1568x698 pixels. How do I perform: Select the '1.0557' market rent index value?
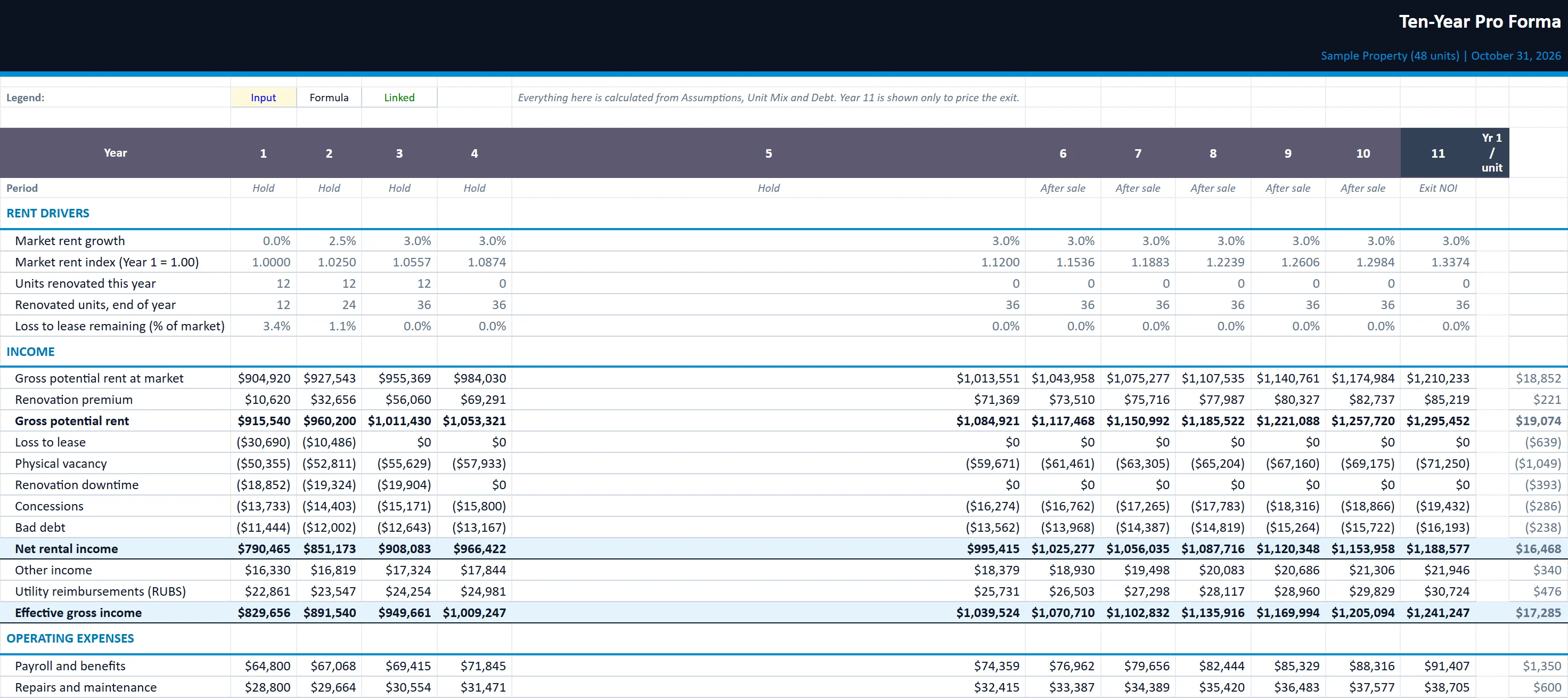click(399, 262)
